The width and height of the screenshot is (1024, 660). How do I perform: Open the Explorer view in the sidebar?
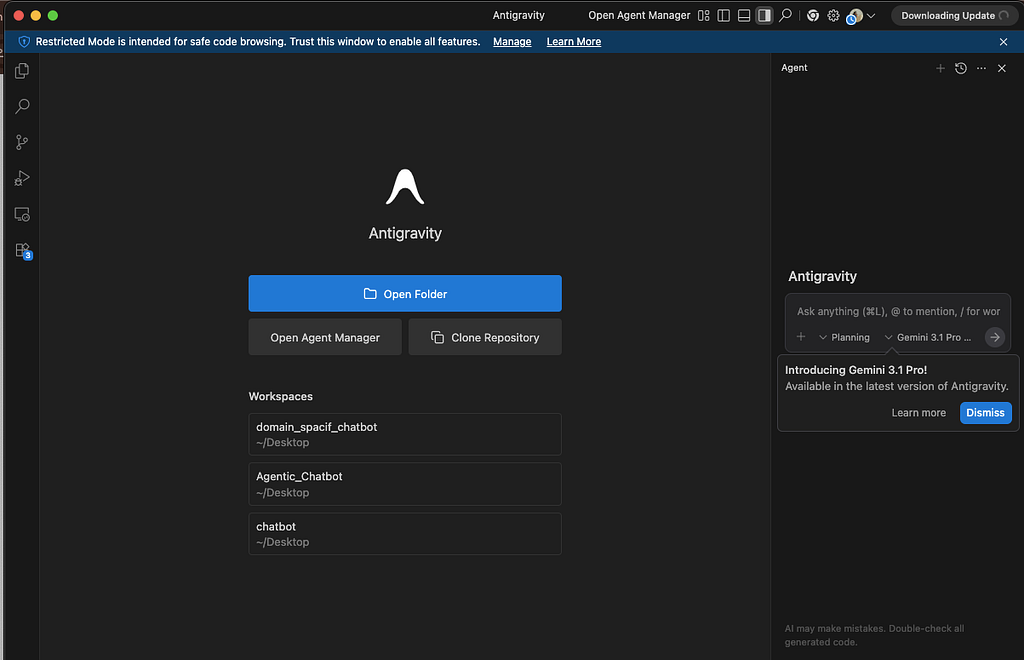point(22,70)
